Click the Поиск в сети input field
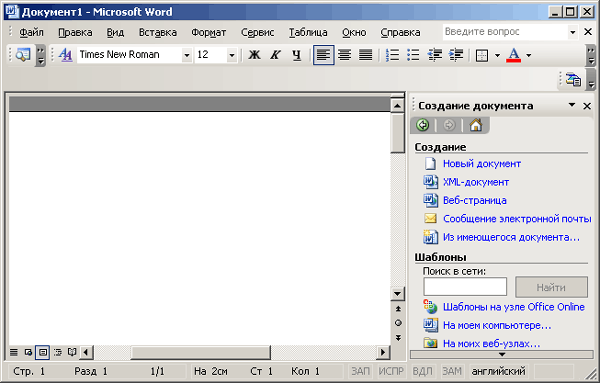The image size is (600, 383). pos(465,287)
